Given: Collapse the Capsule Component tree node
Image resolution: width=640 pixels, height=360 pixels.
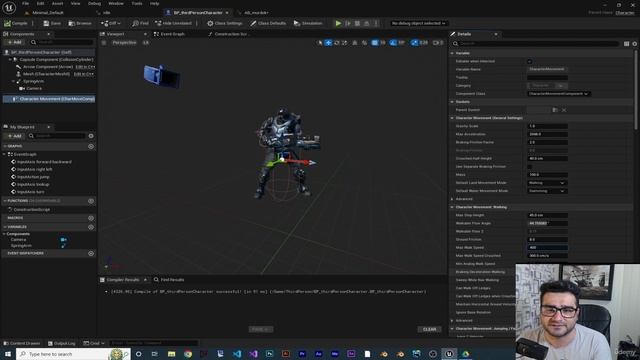Looking at the screenshot, I should (11, 60).
